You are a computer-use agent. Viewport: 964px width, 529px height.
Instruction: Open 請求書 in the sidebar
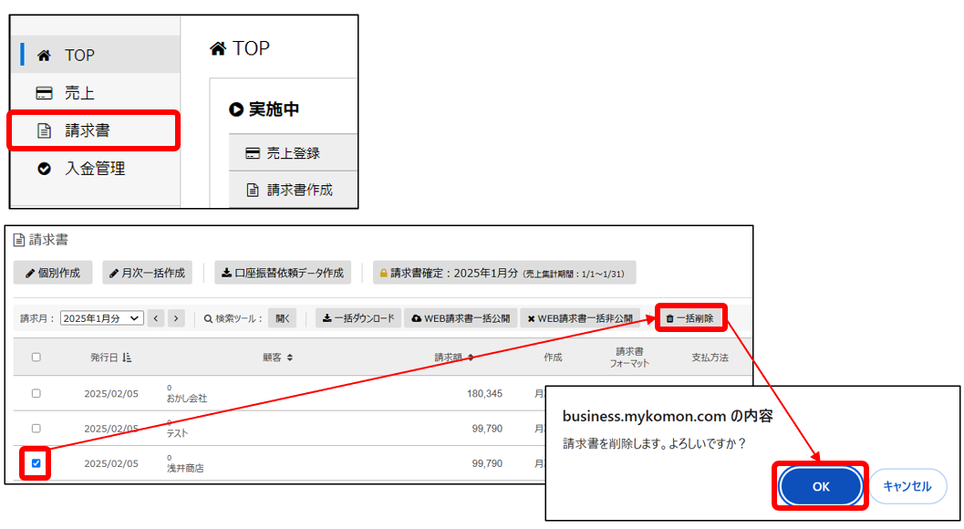pos(88,131)
